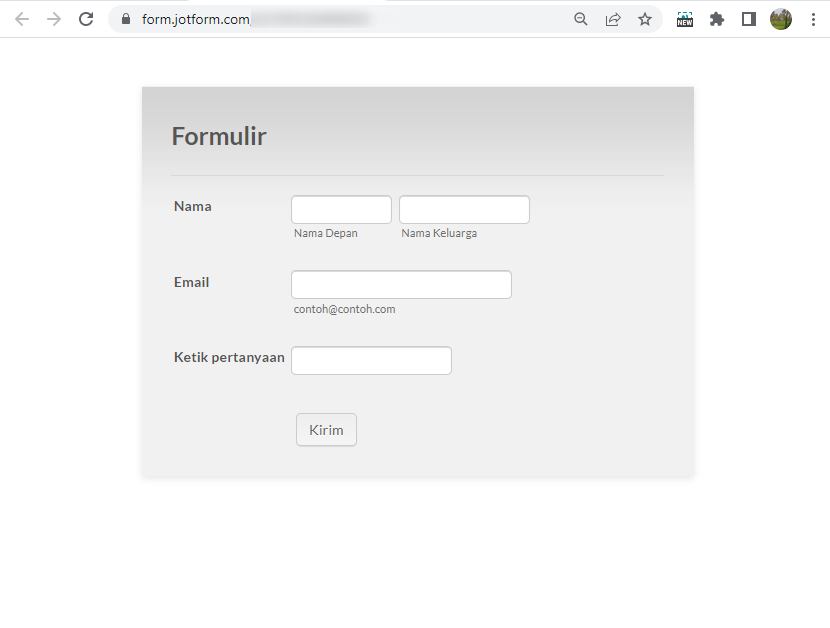
Task: Click the Nama field label
Action: (x=193, y=207)
